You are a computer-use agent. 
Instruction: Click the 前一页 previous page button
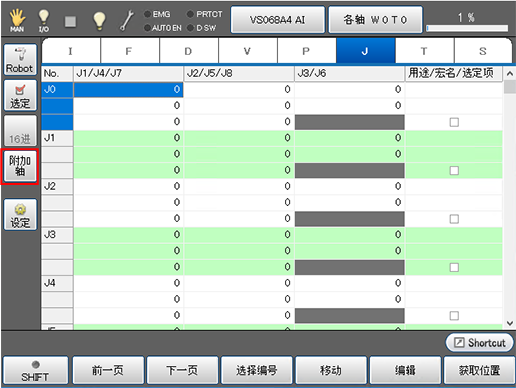[108, 370]
